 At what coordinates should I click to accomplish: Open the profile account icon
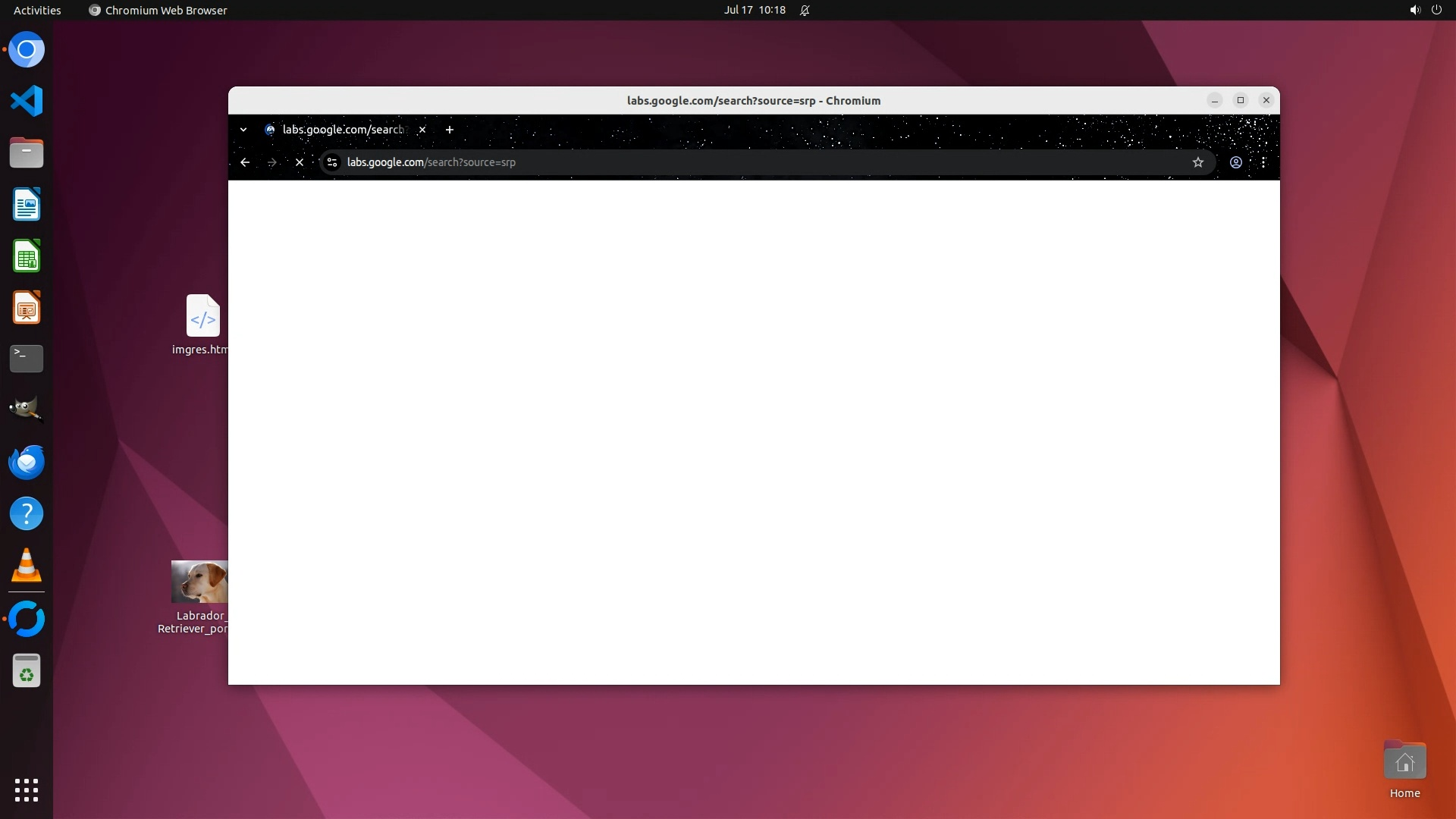click(x=1236, y=162)
